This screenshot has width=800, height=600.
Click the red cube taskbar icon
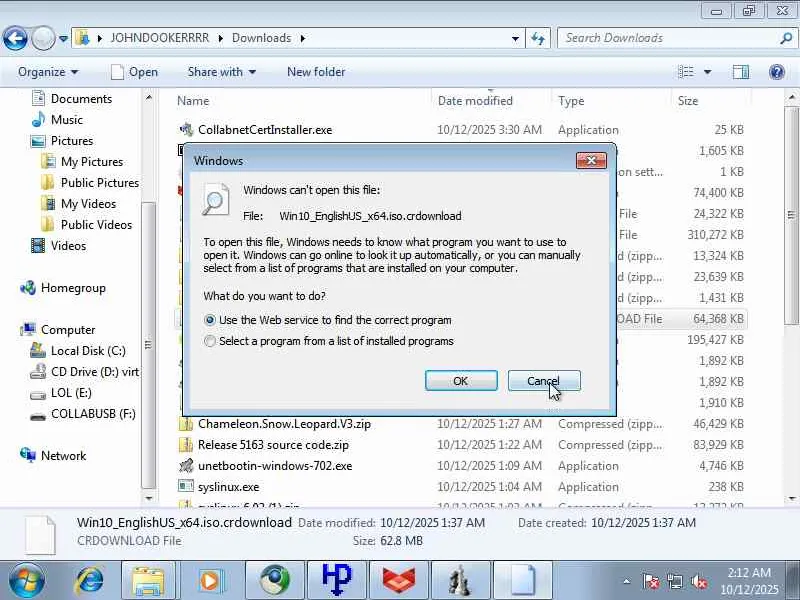click(399, 581)
